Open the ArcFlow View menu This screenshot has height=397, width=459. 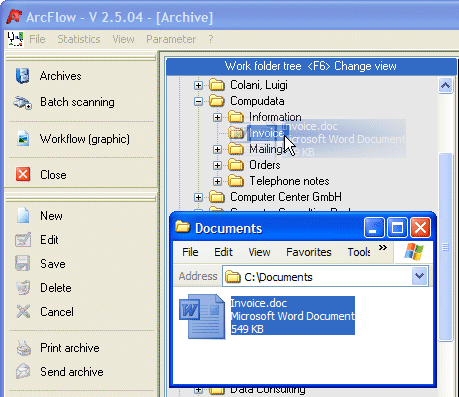pyautogui.click(x=123, y=39)
